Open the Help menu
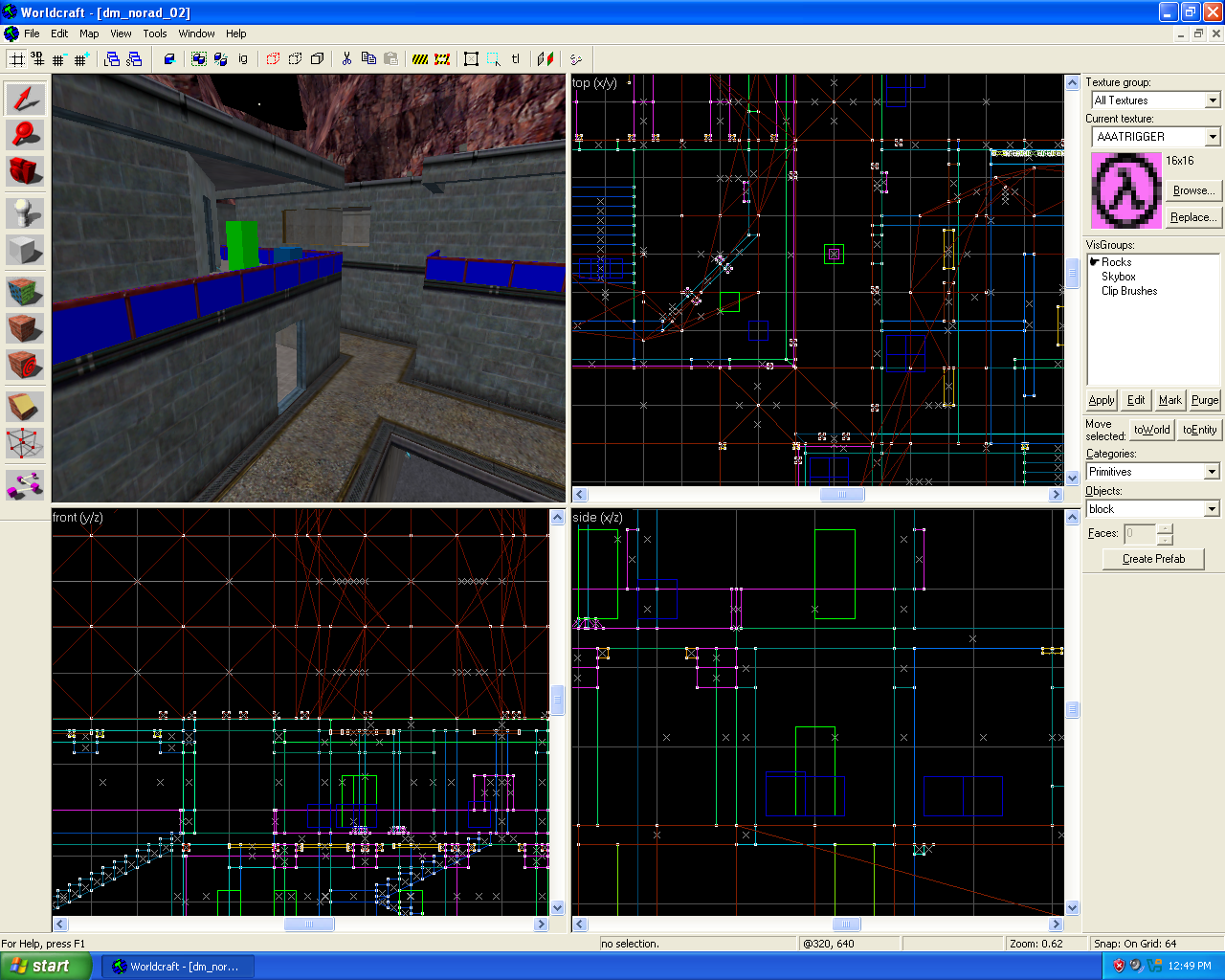1225x980 pixels. point(236,33)
